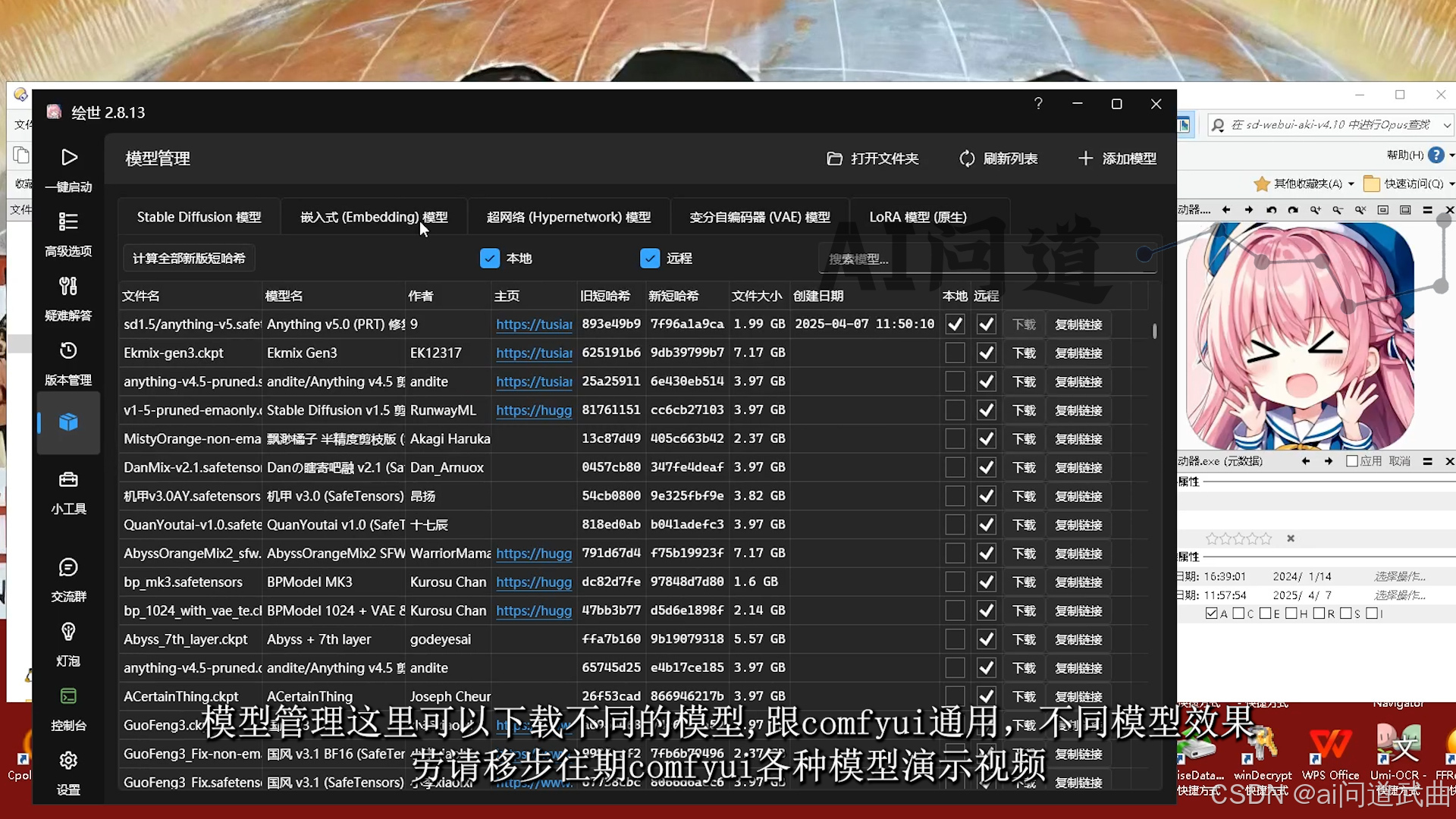Click 下载 for the Ekmix-gen3.ckpt row
The image size is (1456, 819).
(1025, 353)
